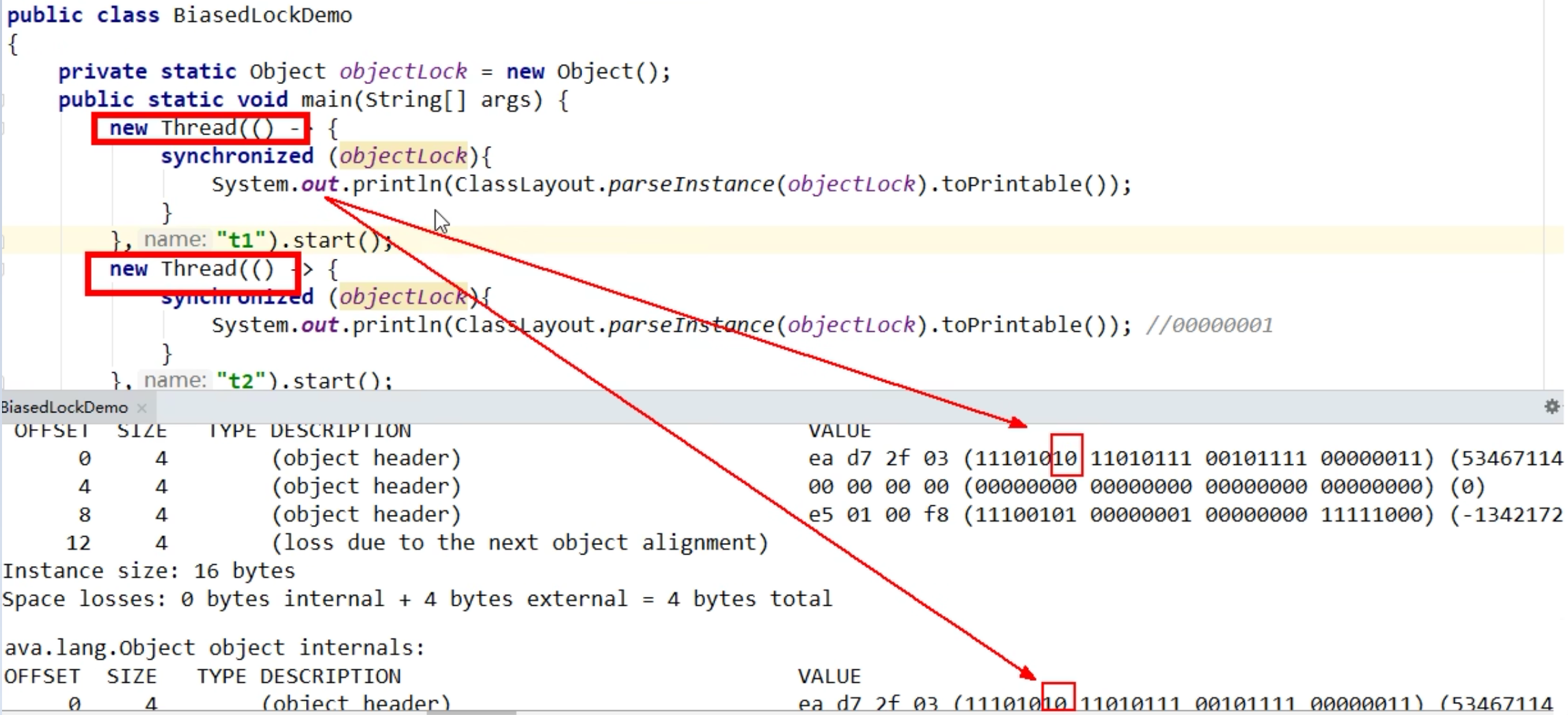Click "loss due to the next object alignment" text

pos(520,543)
